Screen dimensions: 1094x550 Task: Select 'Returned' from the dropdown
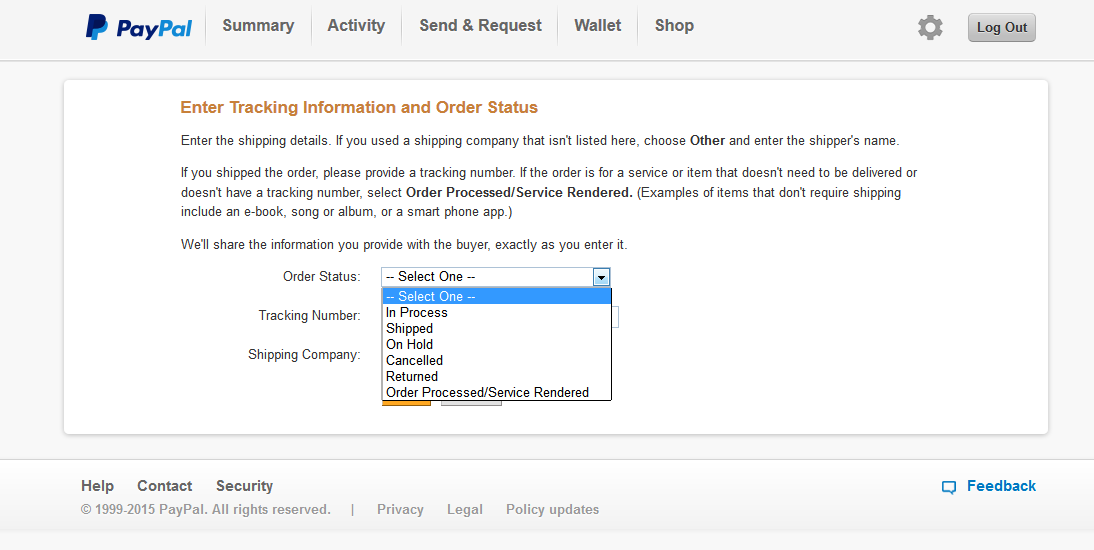click(x=496, y=377)
